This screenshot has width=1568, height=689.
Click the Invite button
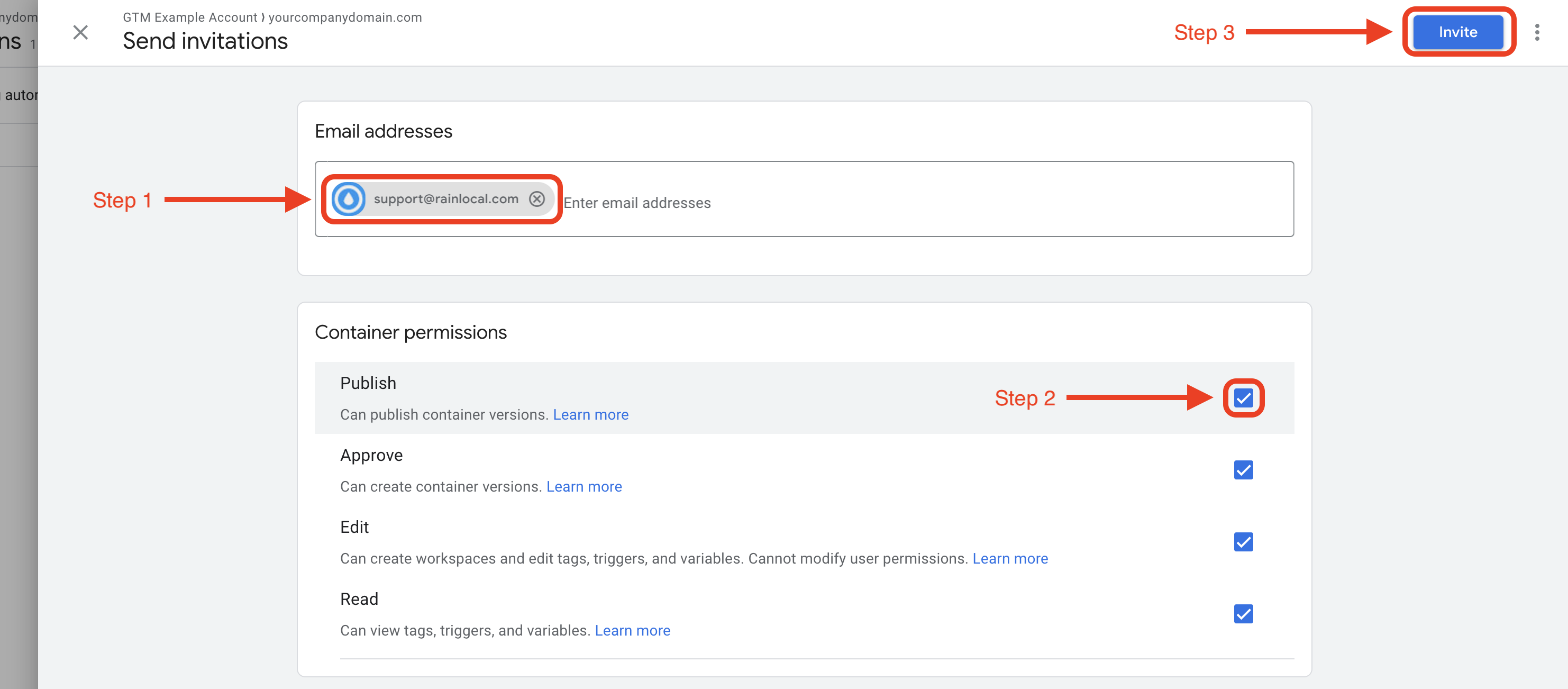(x=1457, y=32)
